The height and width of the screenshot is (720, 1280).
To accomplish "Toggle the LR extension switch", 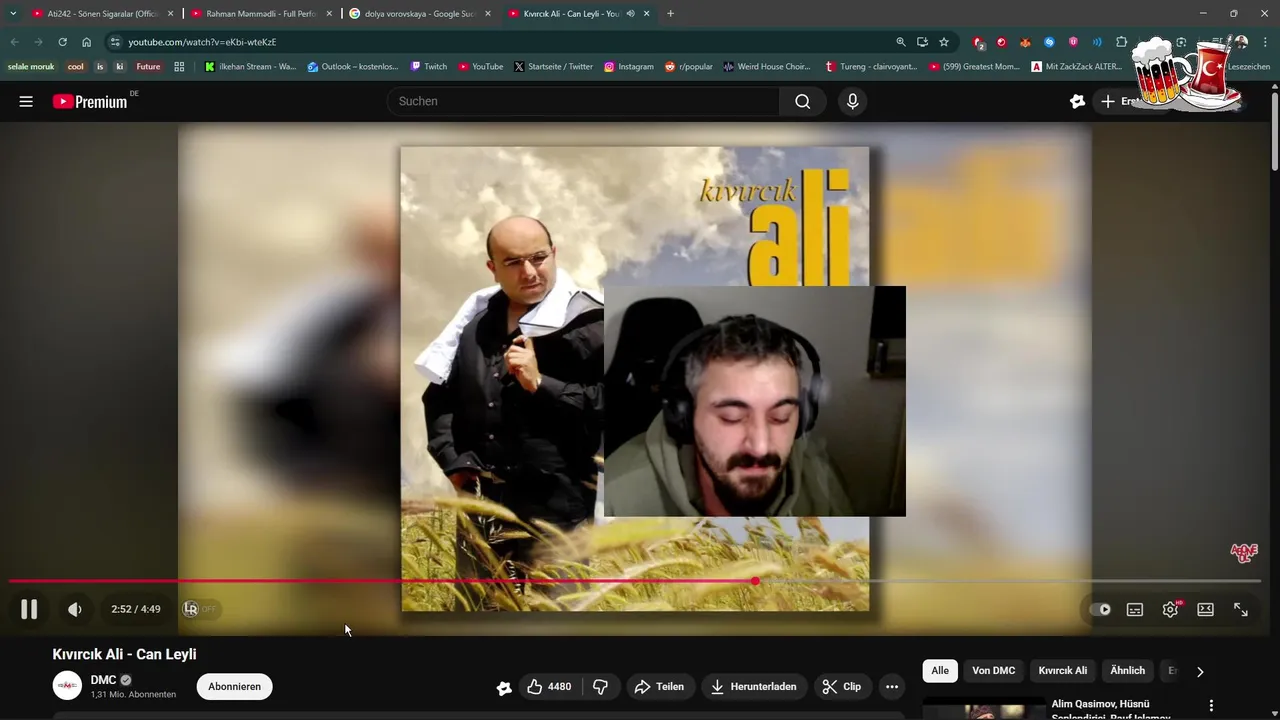I will click(x=200, y=609).
